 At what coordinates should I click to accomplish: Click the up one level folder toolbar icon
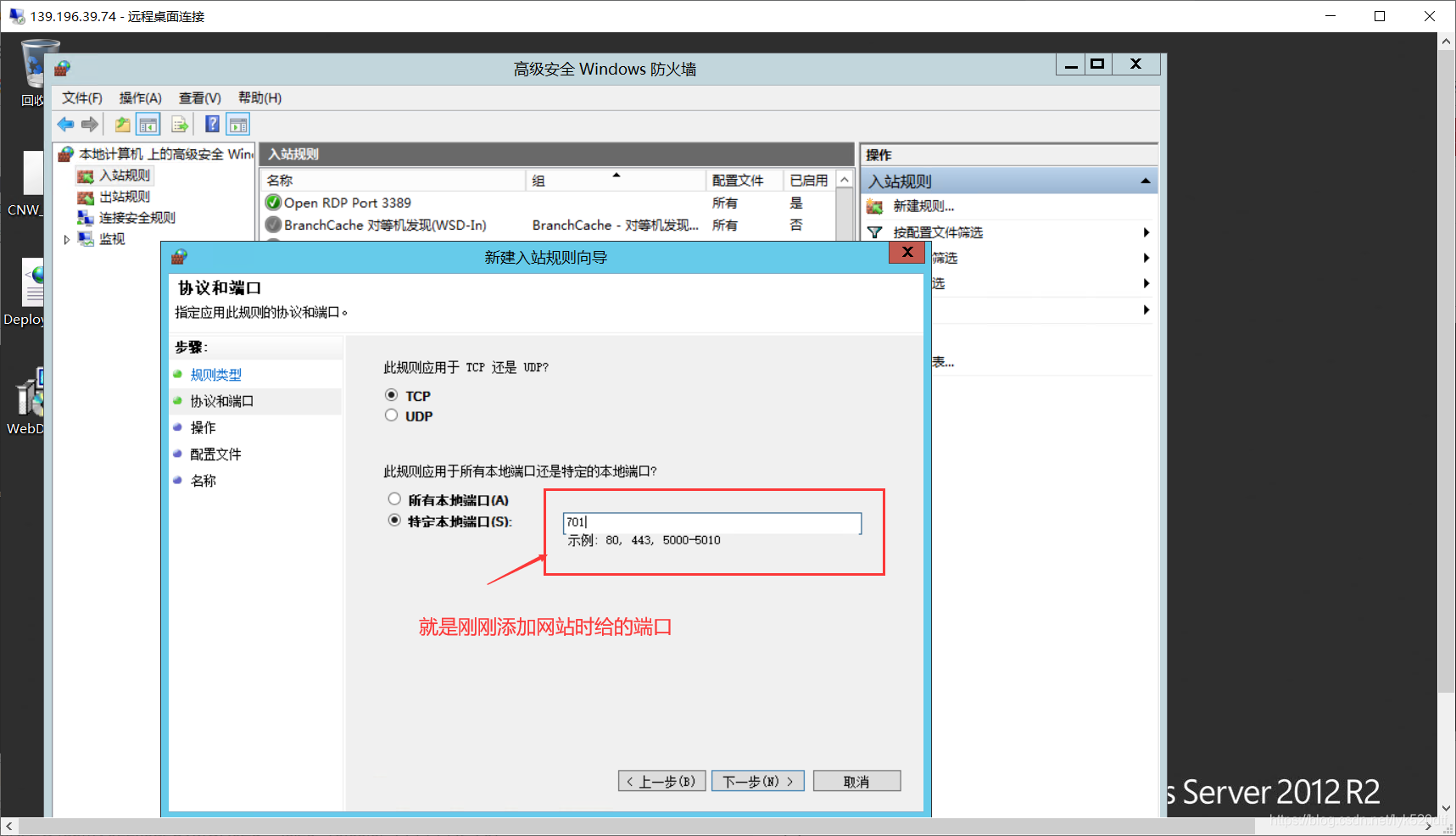click(x=123, y=125)
